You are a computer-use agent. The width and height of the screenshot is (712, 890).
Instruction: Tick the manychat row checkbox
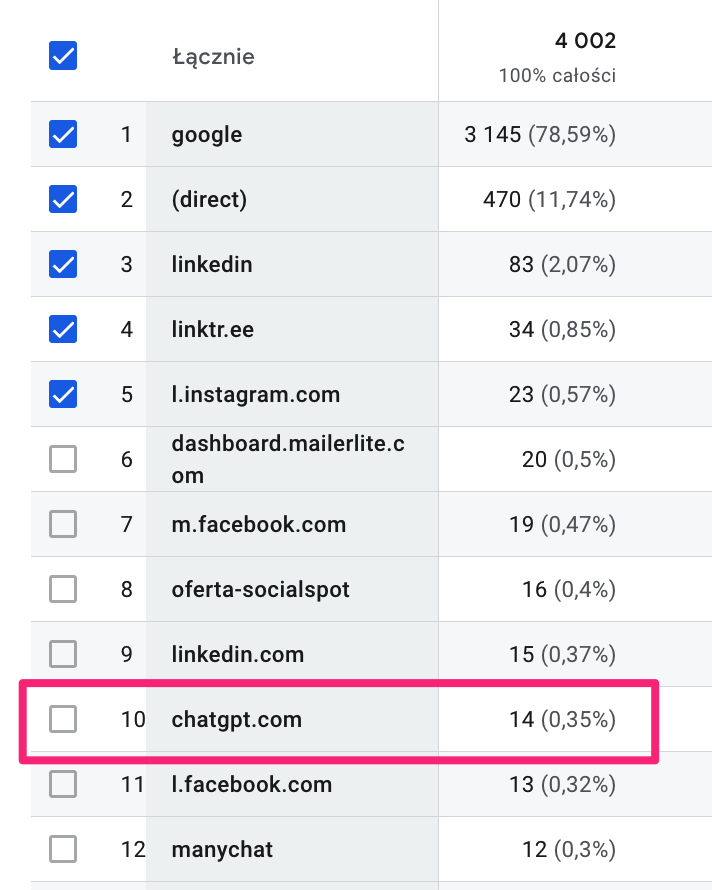[x=63, y=849]
